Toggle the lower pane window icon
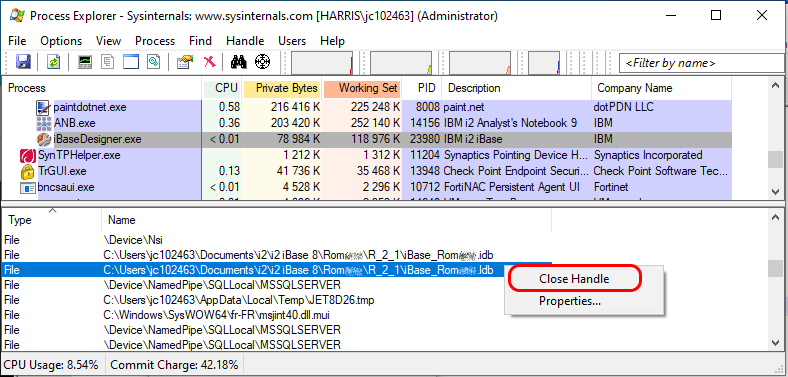 (x=131, y=62)
